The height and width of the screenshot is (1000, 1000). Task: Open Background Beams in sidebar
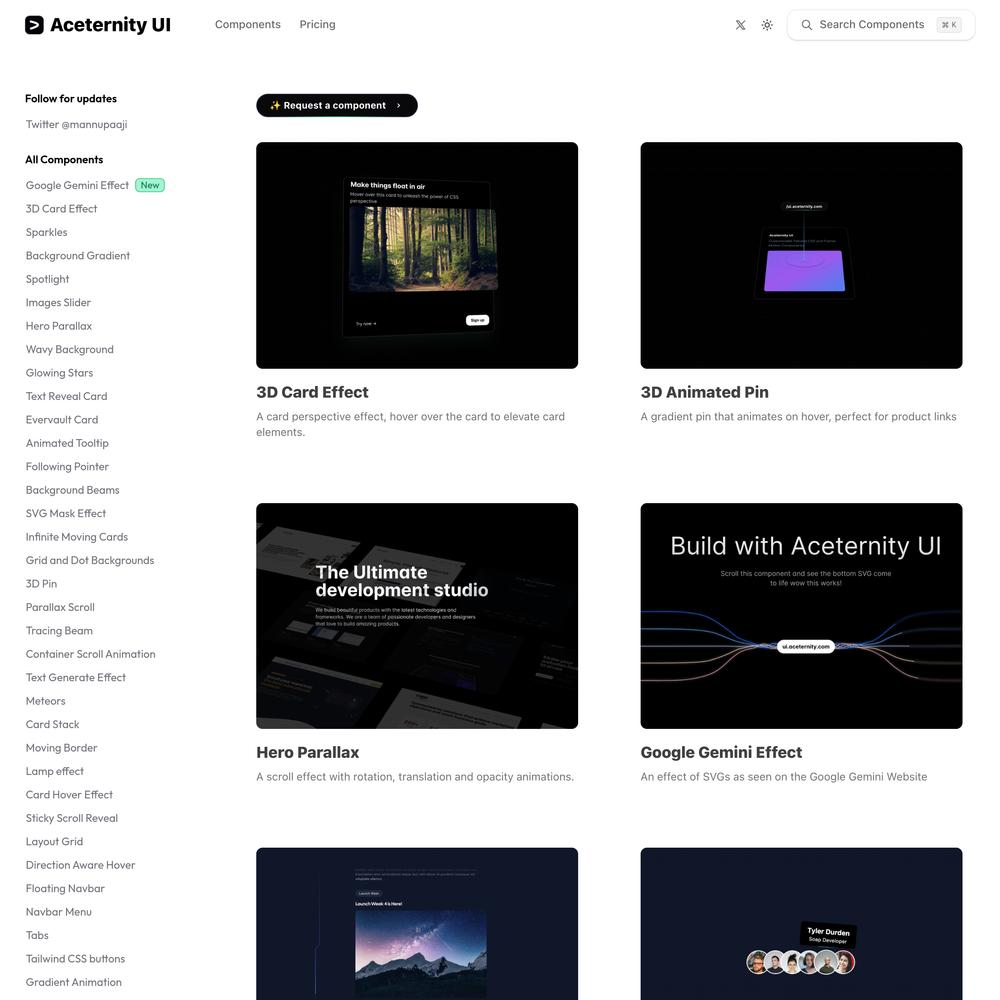tap(73, 490)
